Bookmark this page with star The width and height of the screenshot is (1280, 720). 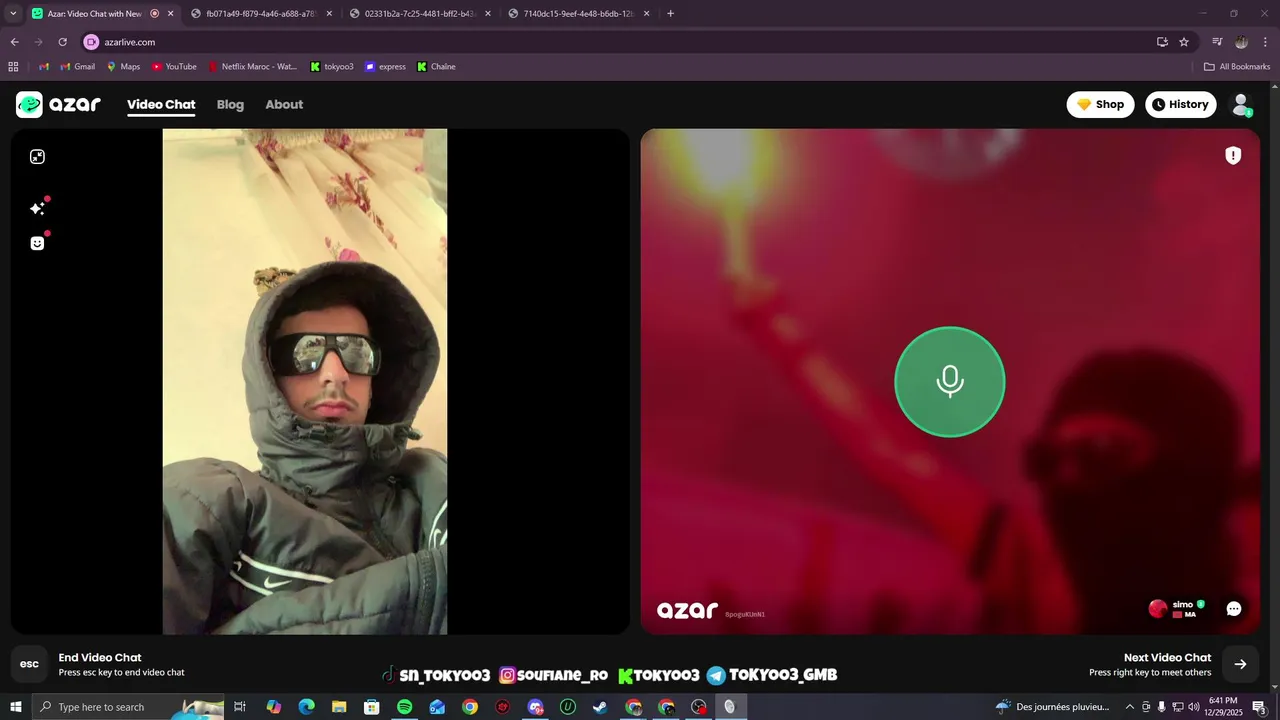coord(1184,42)
